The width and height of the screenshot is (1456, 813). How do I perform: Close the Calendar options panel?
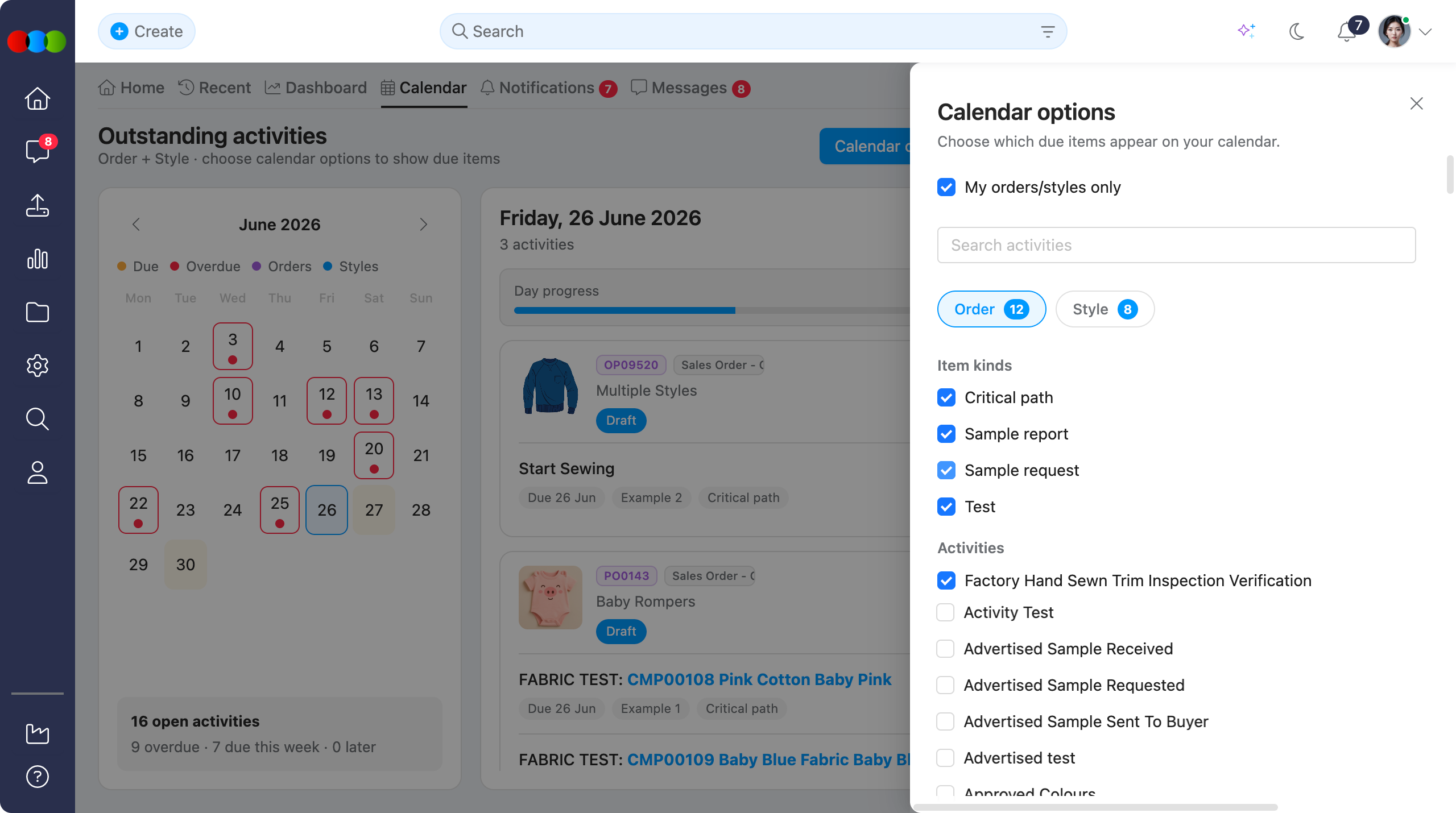[1416, 103]
